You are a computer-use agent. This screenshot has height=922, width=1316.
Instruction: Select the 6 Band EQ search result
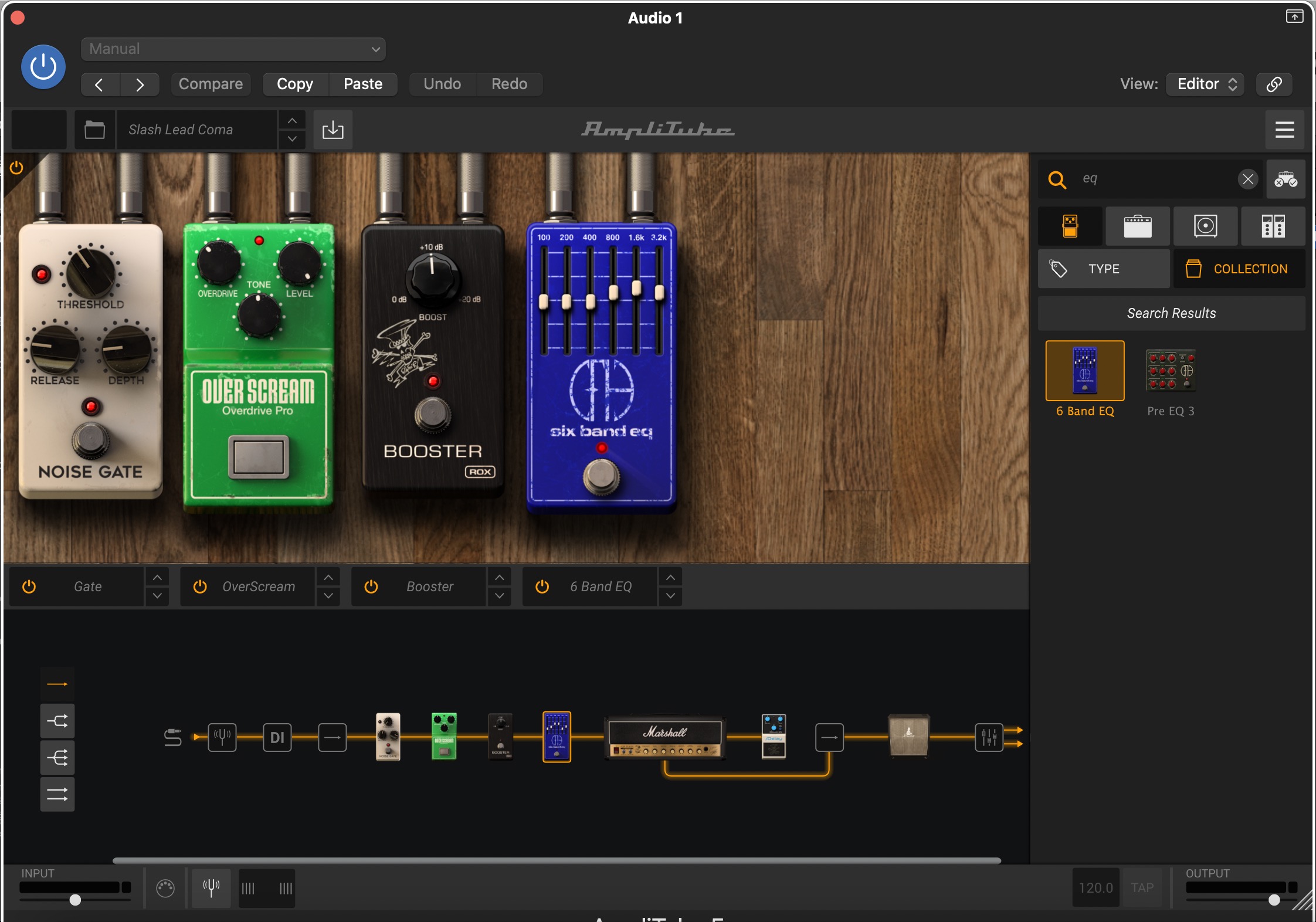pyautogui.click(x=1085, y=379)
